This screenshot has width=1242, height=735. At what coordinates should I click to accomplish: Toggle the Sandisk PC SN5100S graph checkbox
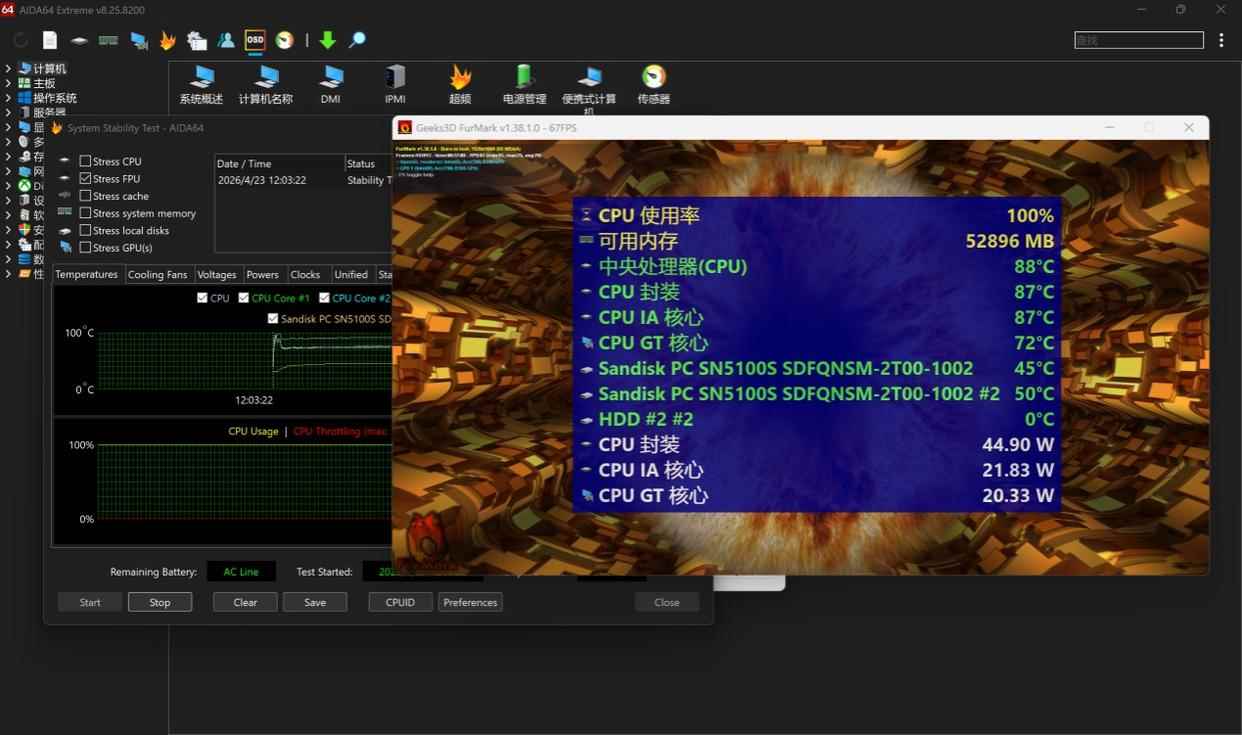coord(273,319)
